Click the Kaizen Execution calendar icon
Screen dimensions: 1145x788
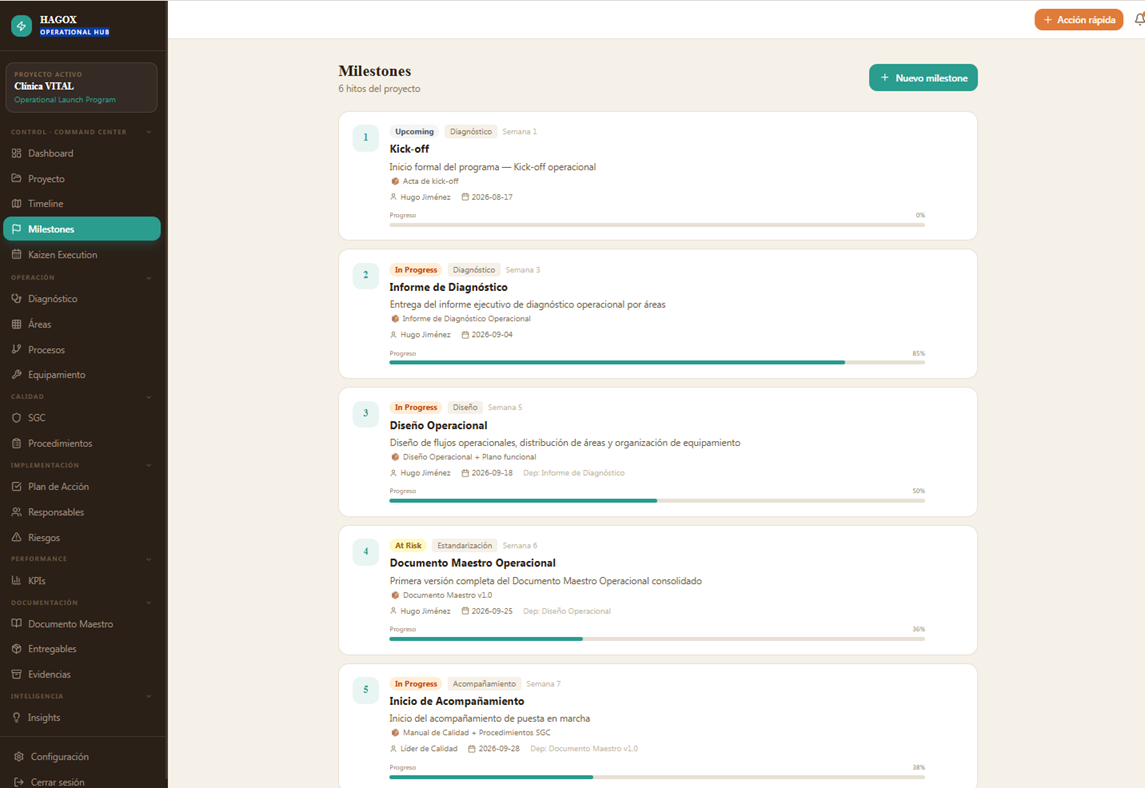point(17,254)
